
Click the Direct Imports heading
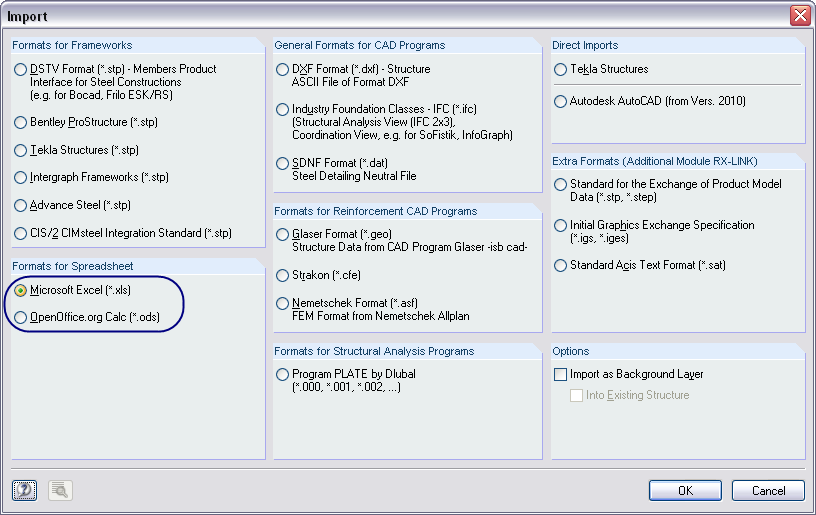[x=585, y=45]
